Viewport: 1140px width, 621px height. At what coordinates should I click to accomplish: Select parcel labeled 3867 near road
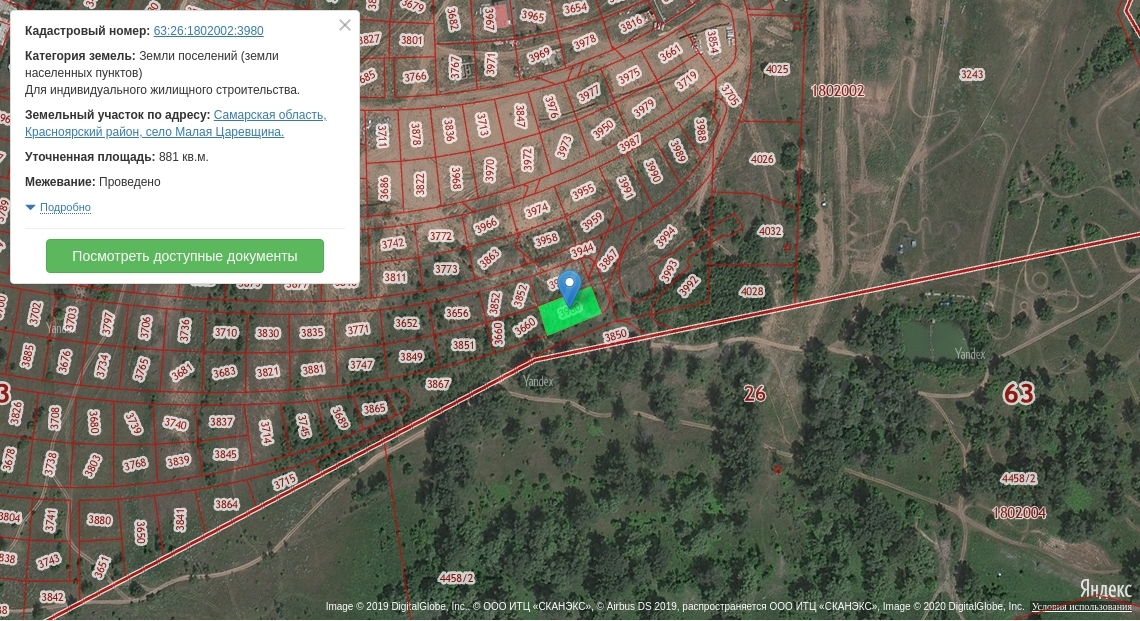(438, 384)
